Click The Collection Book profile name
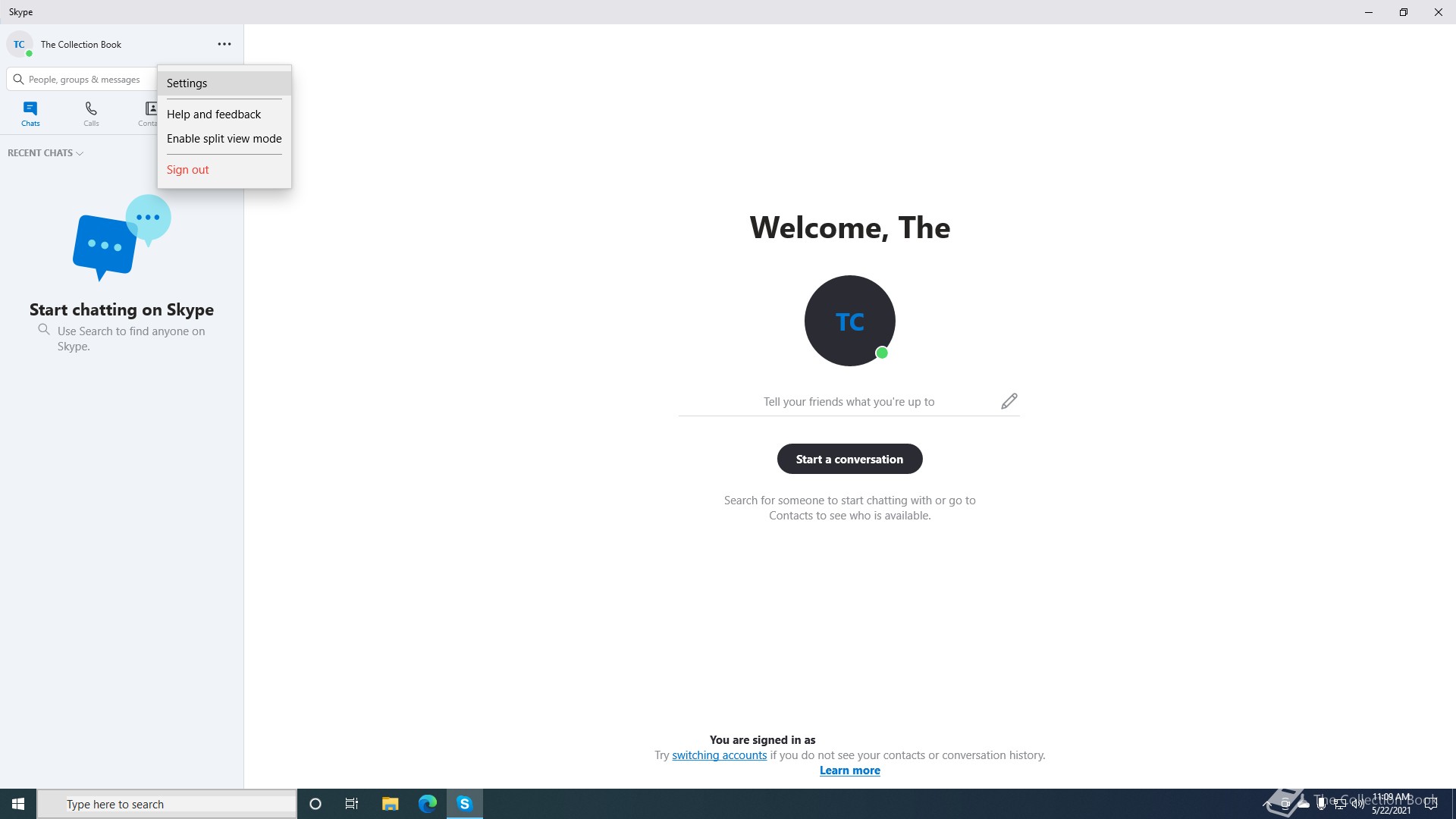This screenshot has height=819, width=1456. 81,45
